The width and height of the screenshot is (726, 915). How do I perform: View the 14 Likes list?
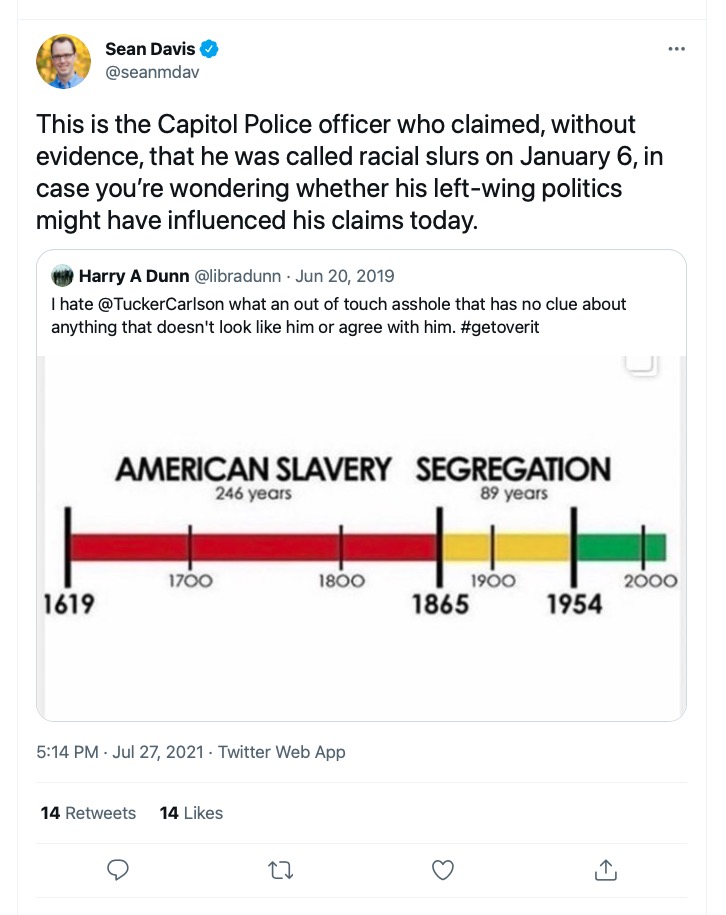[191, 813]
